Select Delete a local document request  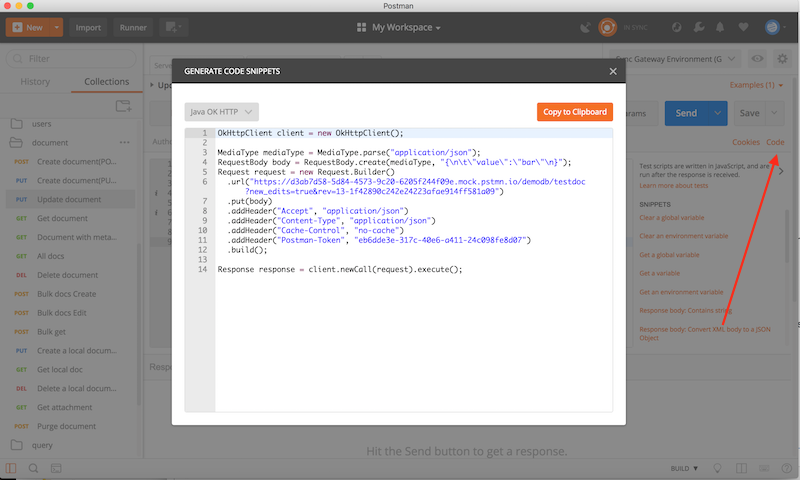coord(70,388)
